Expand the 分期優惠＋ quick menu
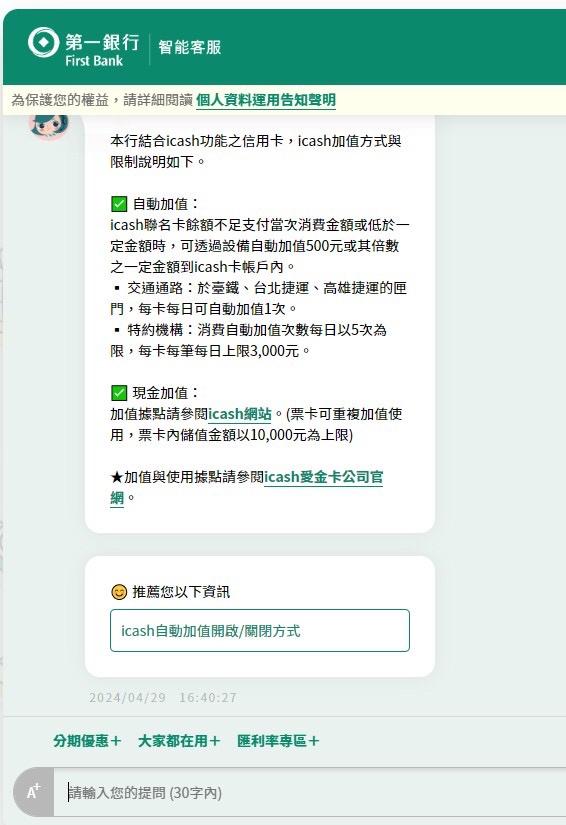The image size is (566, 825). pos(87,741)
